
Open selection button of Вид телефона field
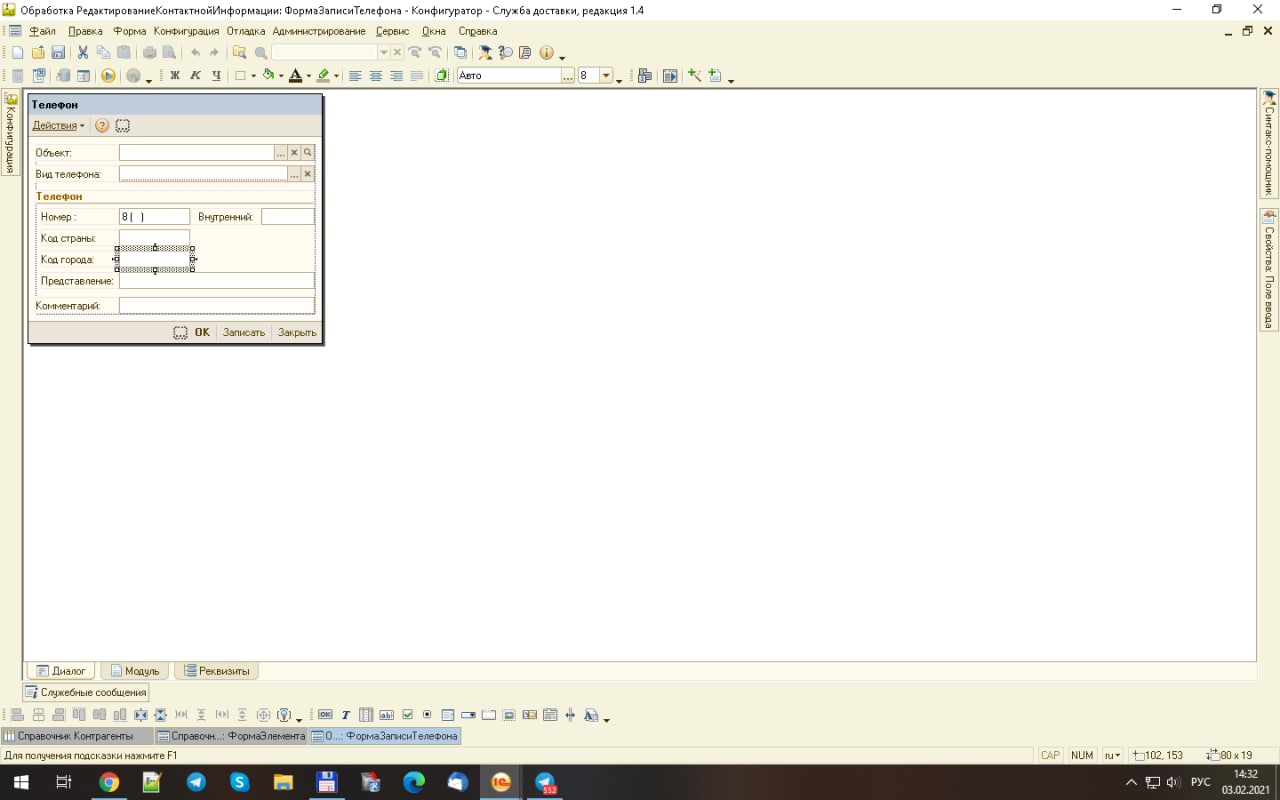tap(294, 174)
